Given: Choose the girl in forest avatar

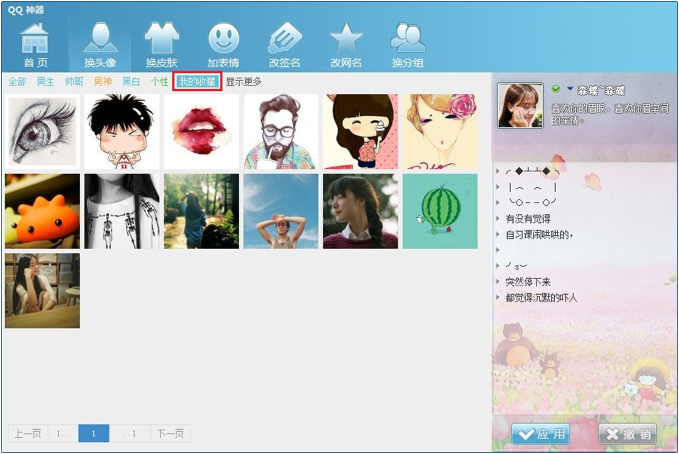Looking at the screenshot, I should 201,211.
